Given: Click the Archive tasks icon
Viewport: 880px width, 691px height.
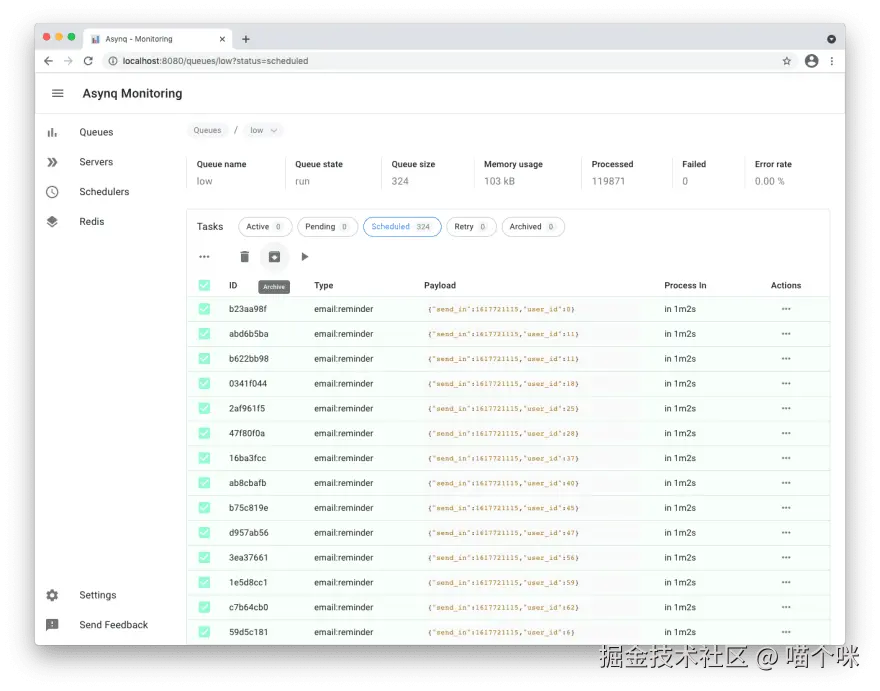Looking at the screenshot, I should (x=274, y=257).
